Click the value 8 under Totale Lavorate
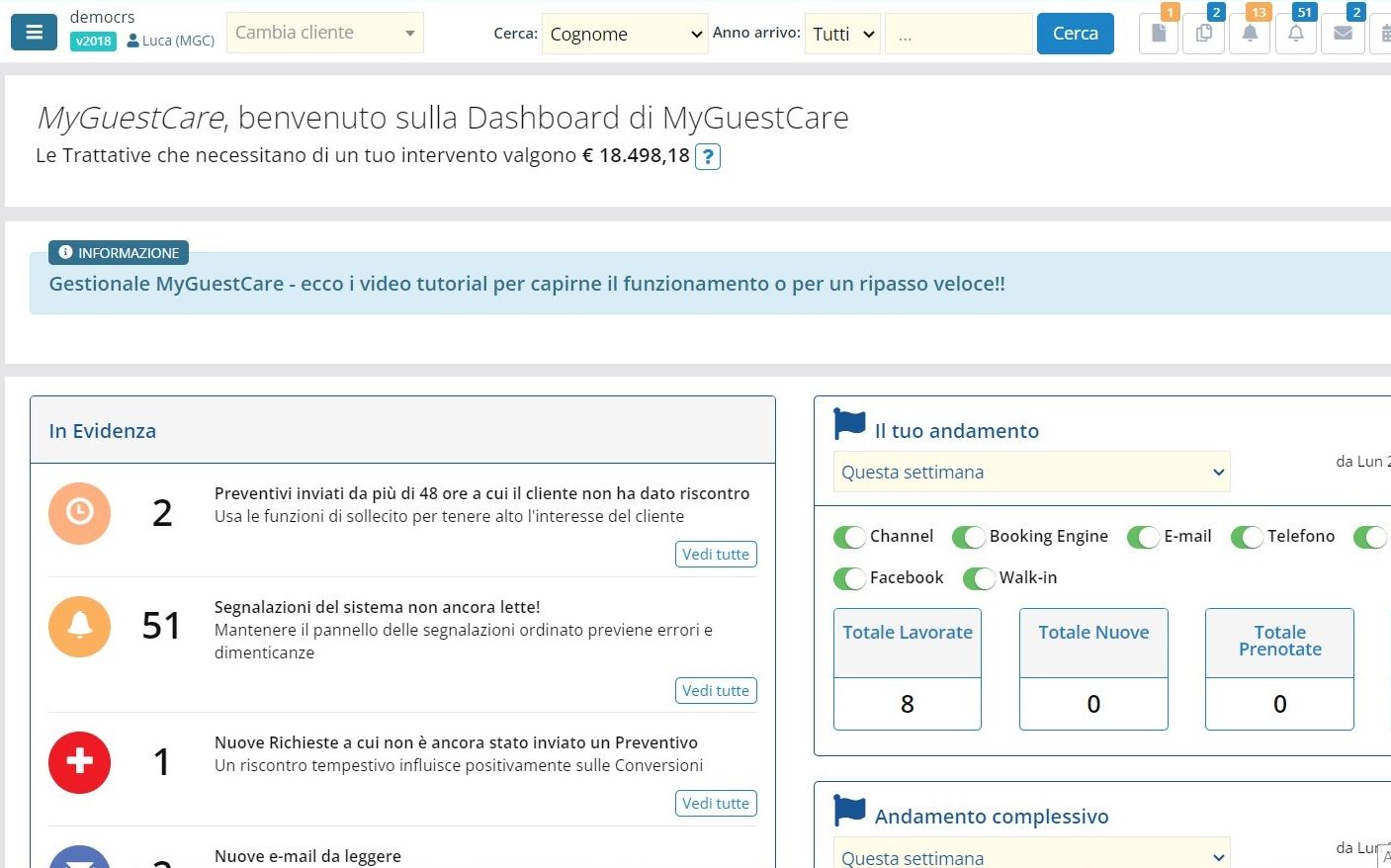This screenshot has width=1391, height=868. coord(908,704)
